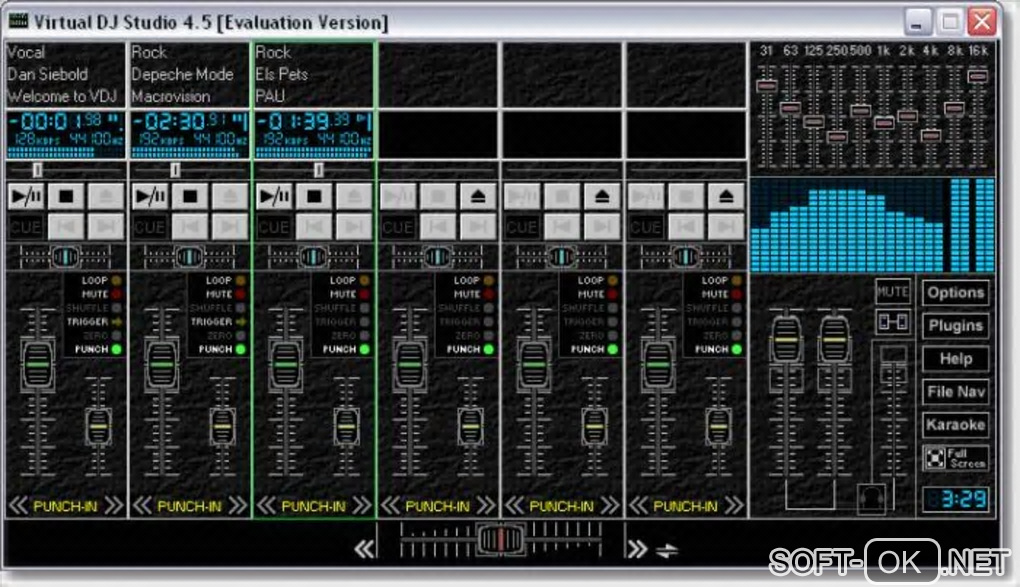Click left chevrons of Dan Siebold PUNCH-IN
The height and width of the screenshot is (587, 1020).
tap(18, 506)
